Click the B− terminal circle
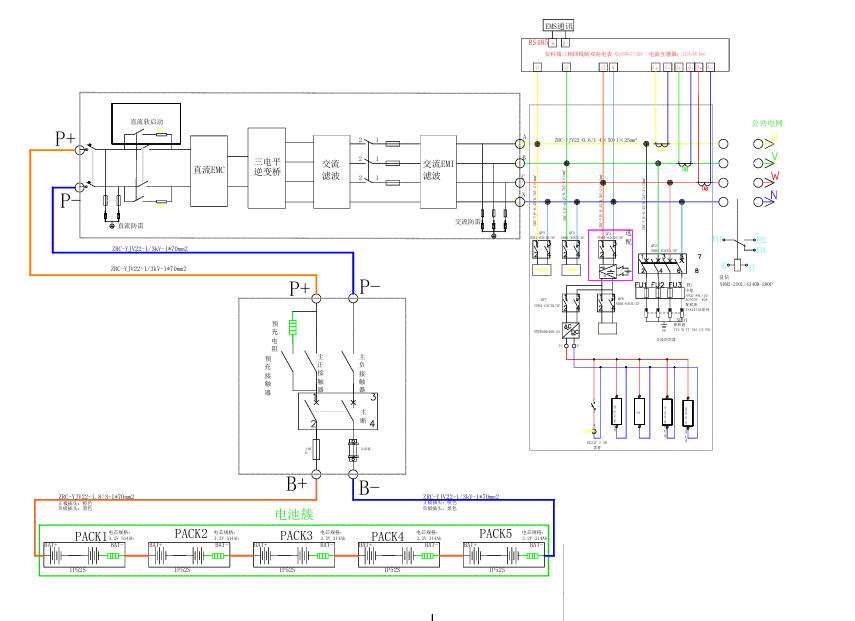 (x=353, y=474)
